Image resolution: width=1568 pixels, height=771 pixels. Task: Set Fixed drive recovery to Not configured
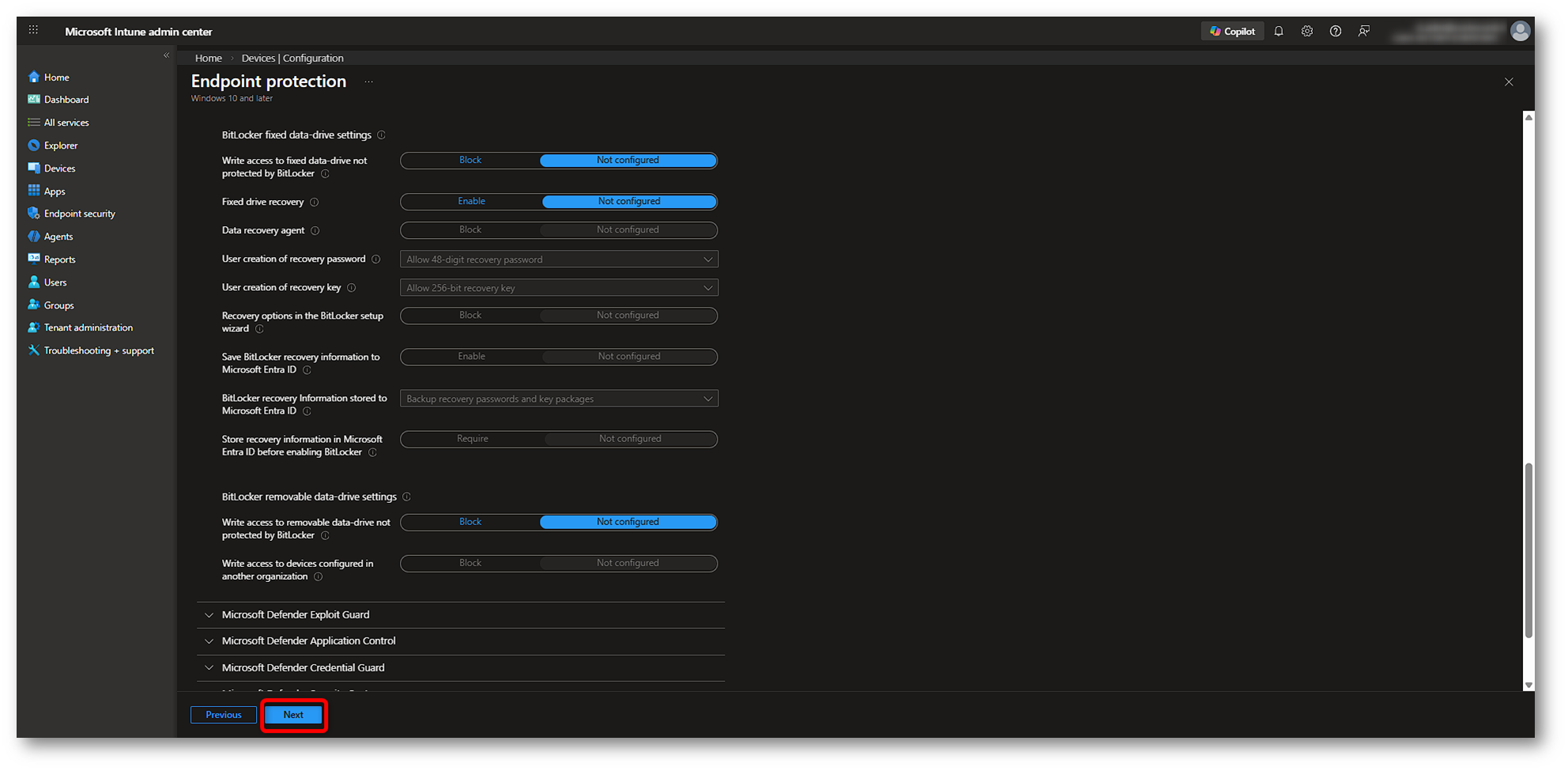(629, 202)
